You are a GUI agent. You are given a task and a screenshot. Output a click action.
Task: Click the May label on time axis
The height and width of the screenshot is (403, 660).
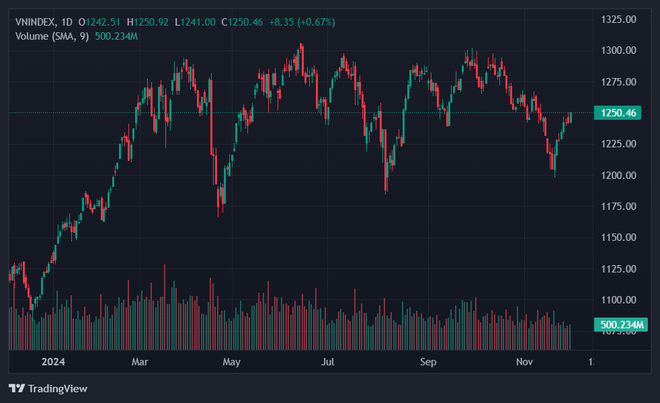232,360
